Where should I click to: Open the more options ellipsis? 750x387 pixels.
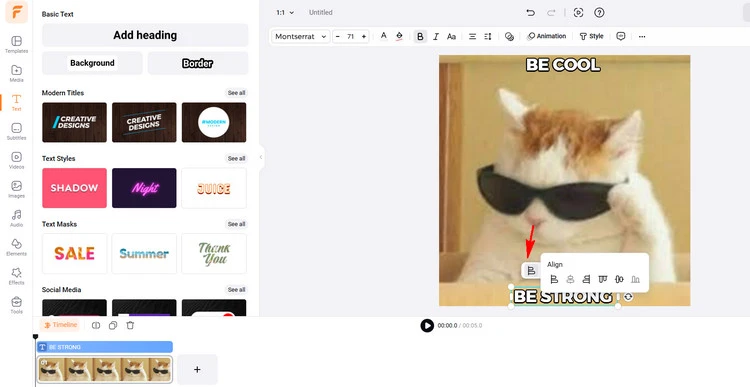pyautogui.click(x=642, y=36)
